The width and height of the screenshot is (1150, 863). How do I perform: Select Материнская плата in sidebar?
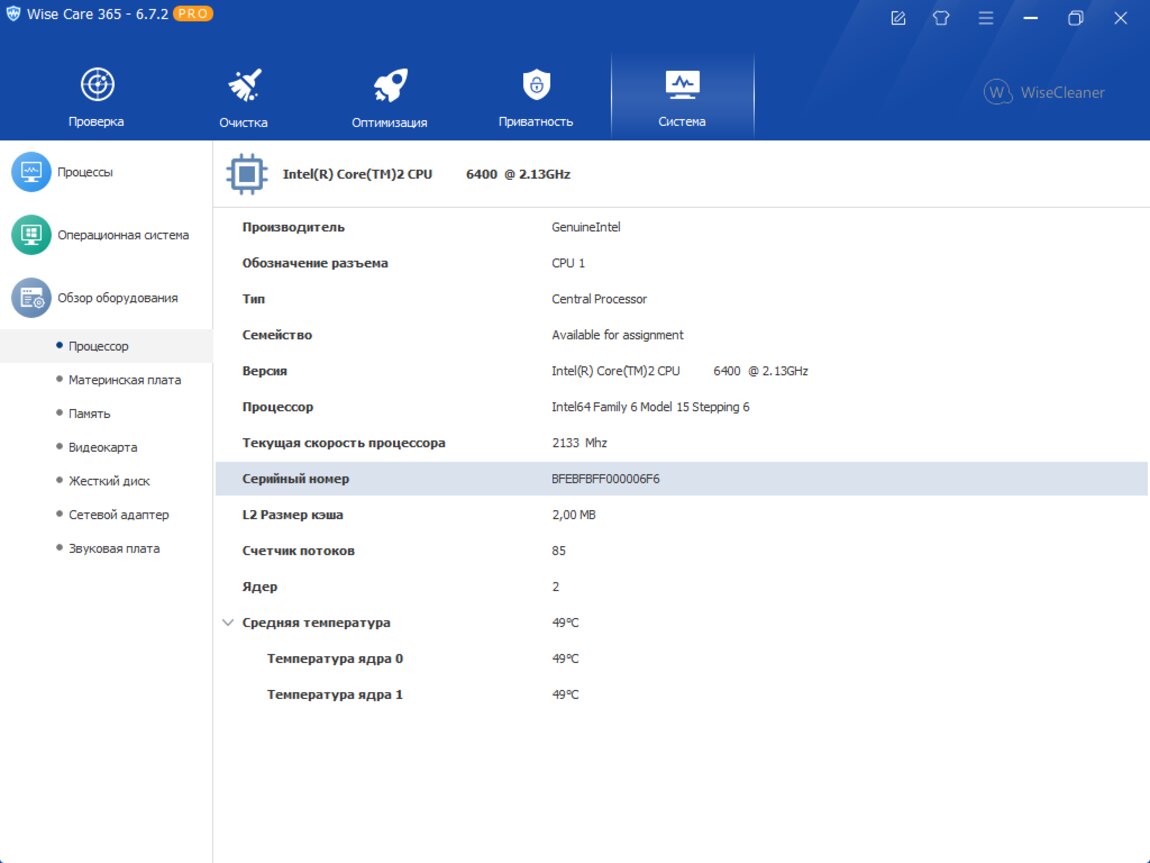point(125,380)
